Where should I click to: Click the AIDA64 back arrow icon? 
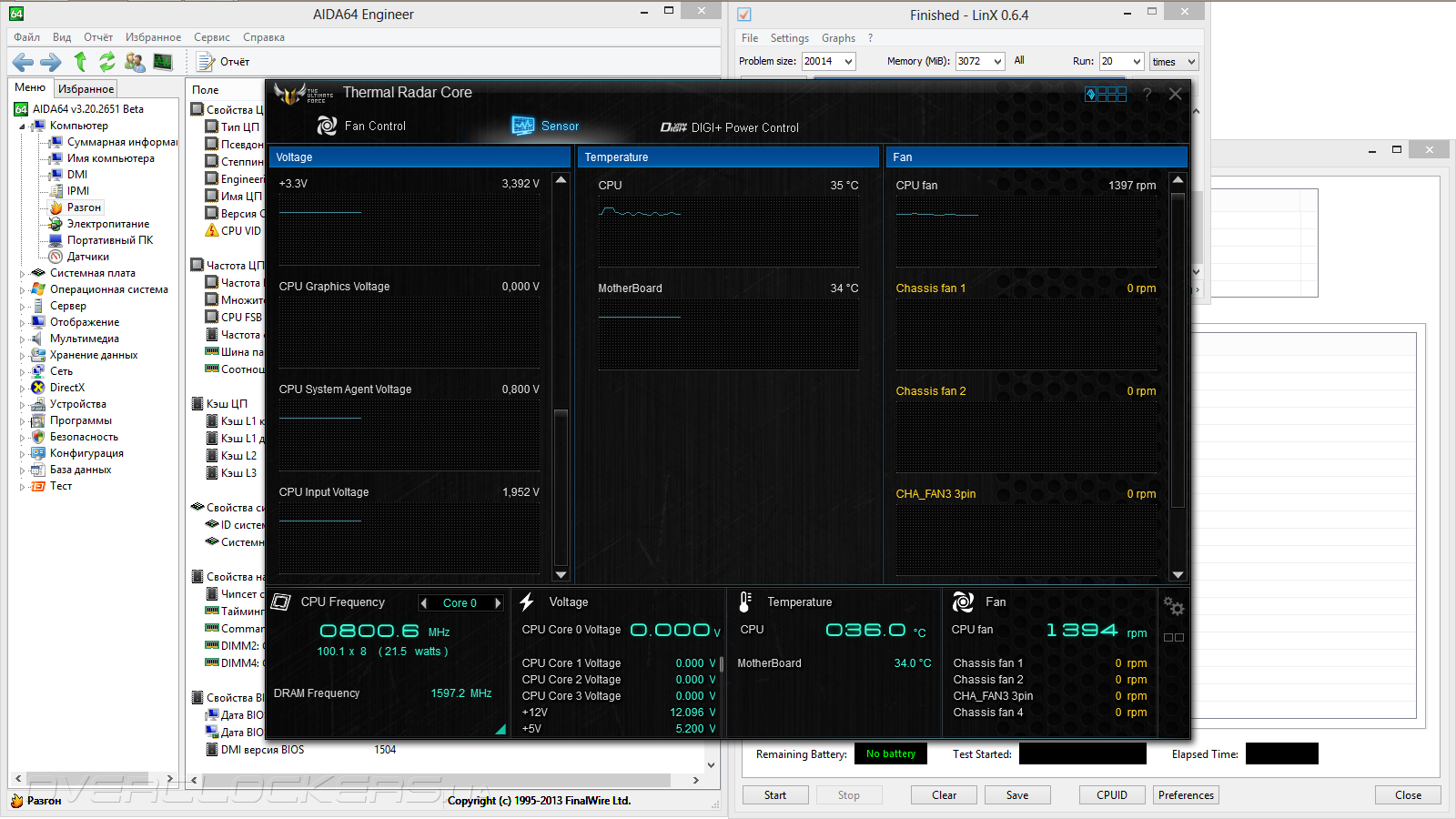click(x=23, y=62)
